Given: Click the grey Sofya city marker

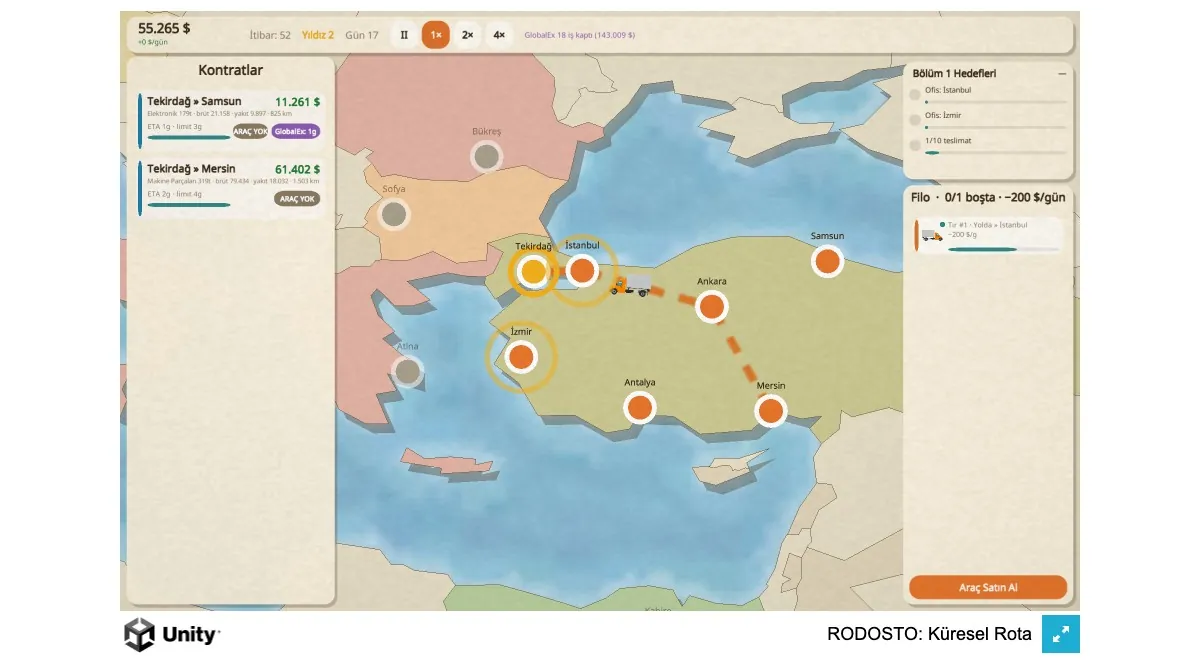Looking at the screenshot, I should [394, 214].
